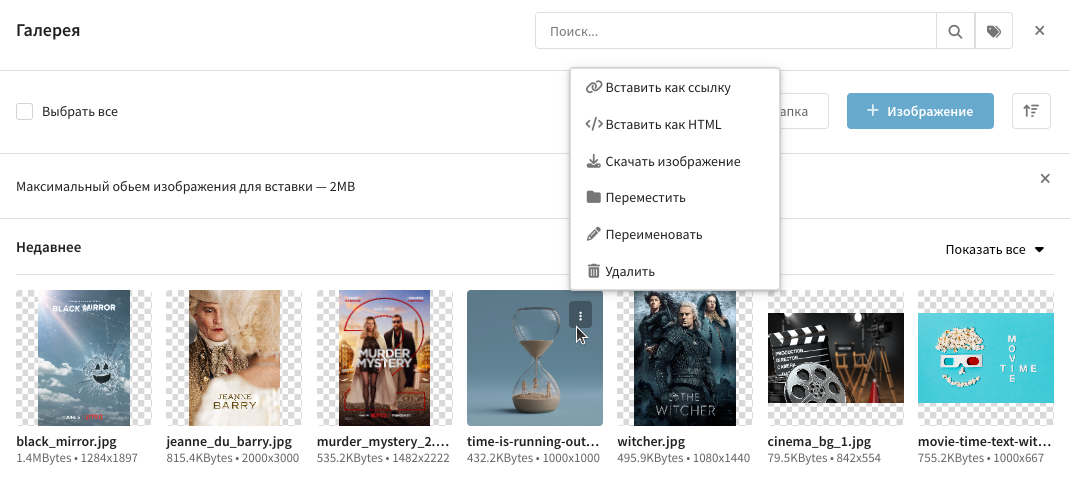1070x485 pixels.
Task: Click the partially hidden folder button
Action: pyautogui.click(x=804, y=111)
